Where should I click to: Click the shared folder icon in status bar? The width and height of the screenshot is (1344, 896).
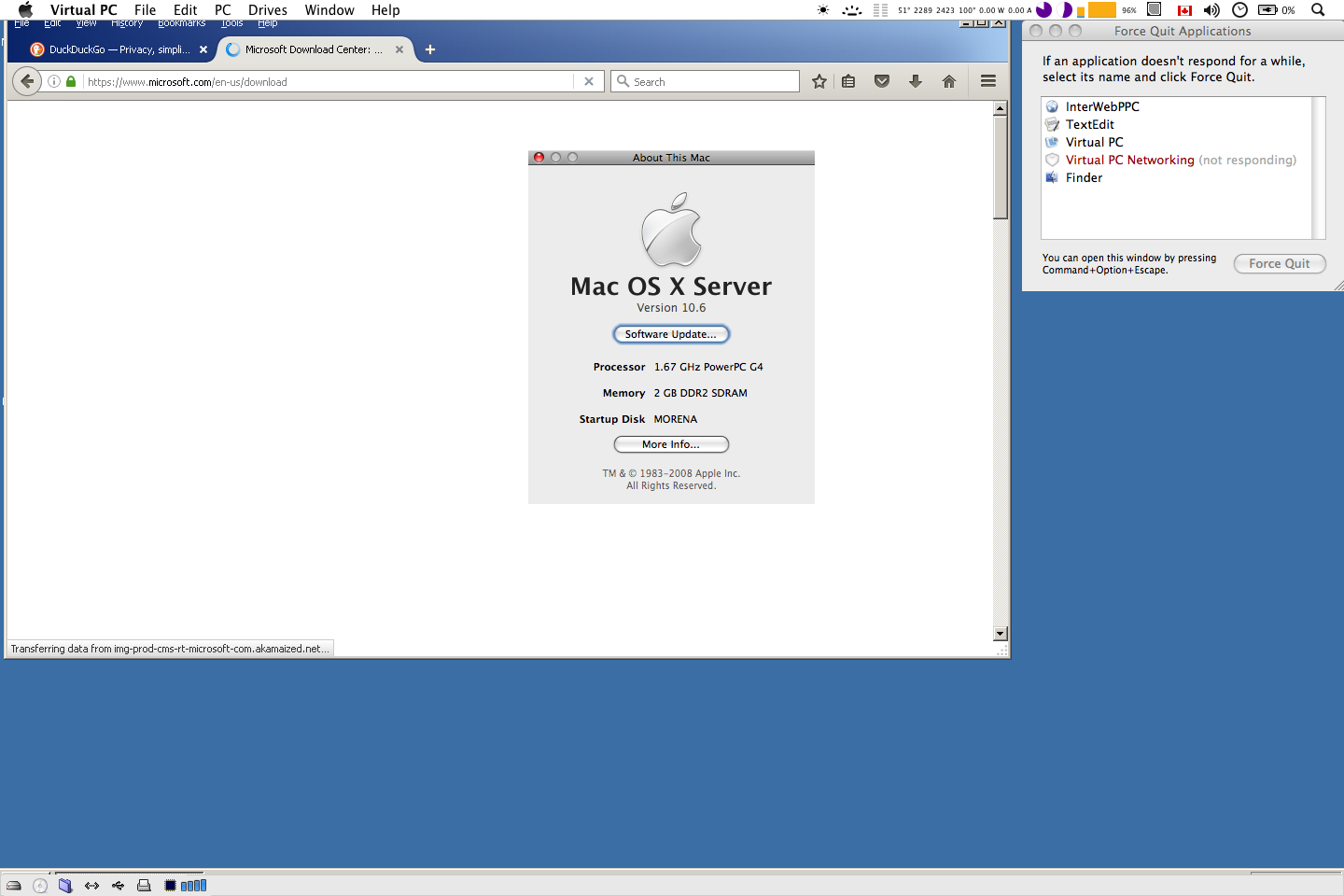coord(65,886)
